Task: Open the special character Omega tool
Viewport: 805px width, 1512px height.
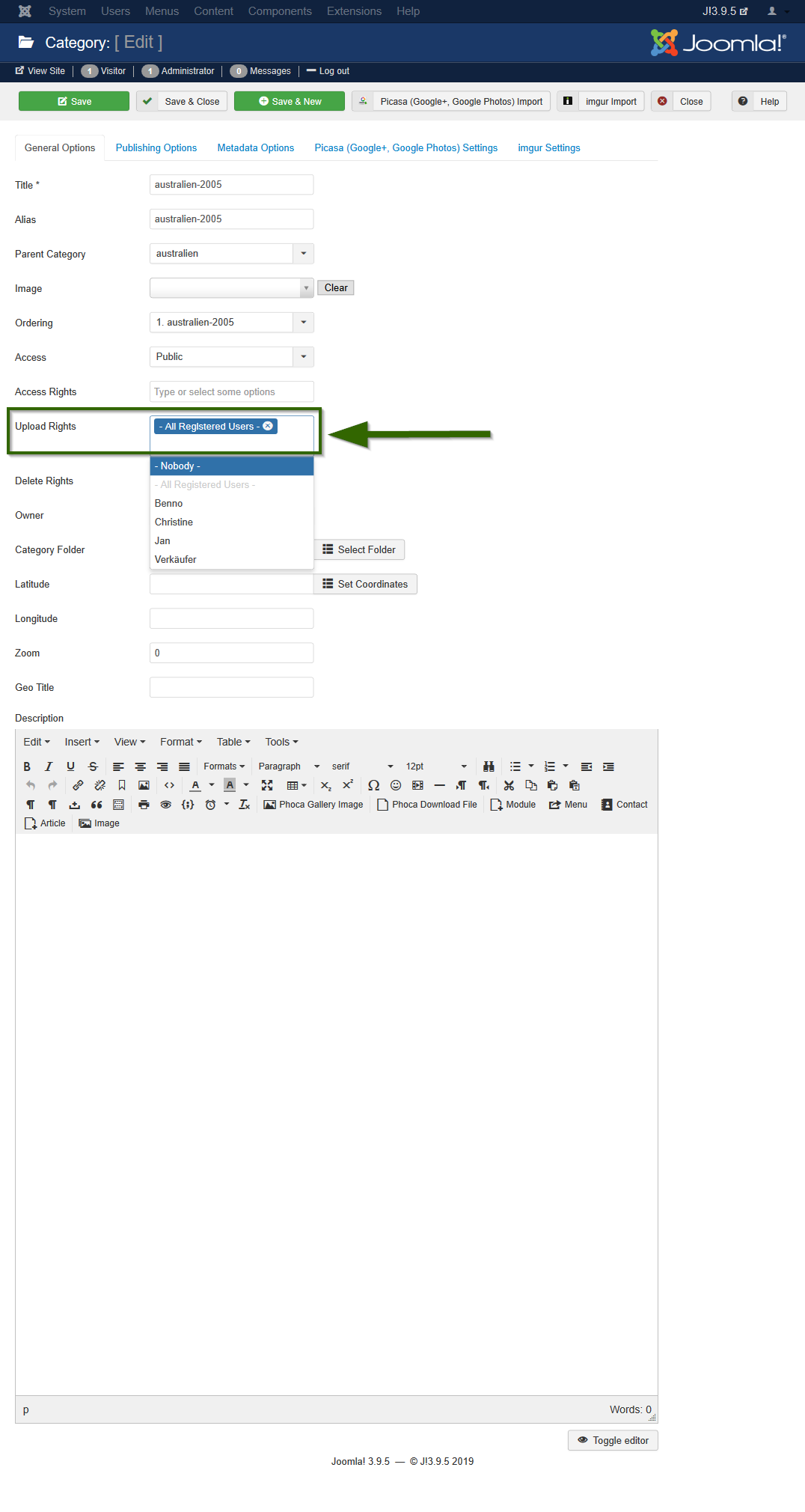Action: (x=373, y=785)
